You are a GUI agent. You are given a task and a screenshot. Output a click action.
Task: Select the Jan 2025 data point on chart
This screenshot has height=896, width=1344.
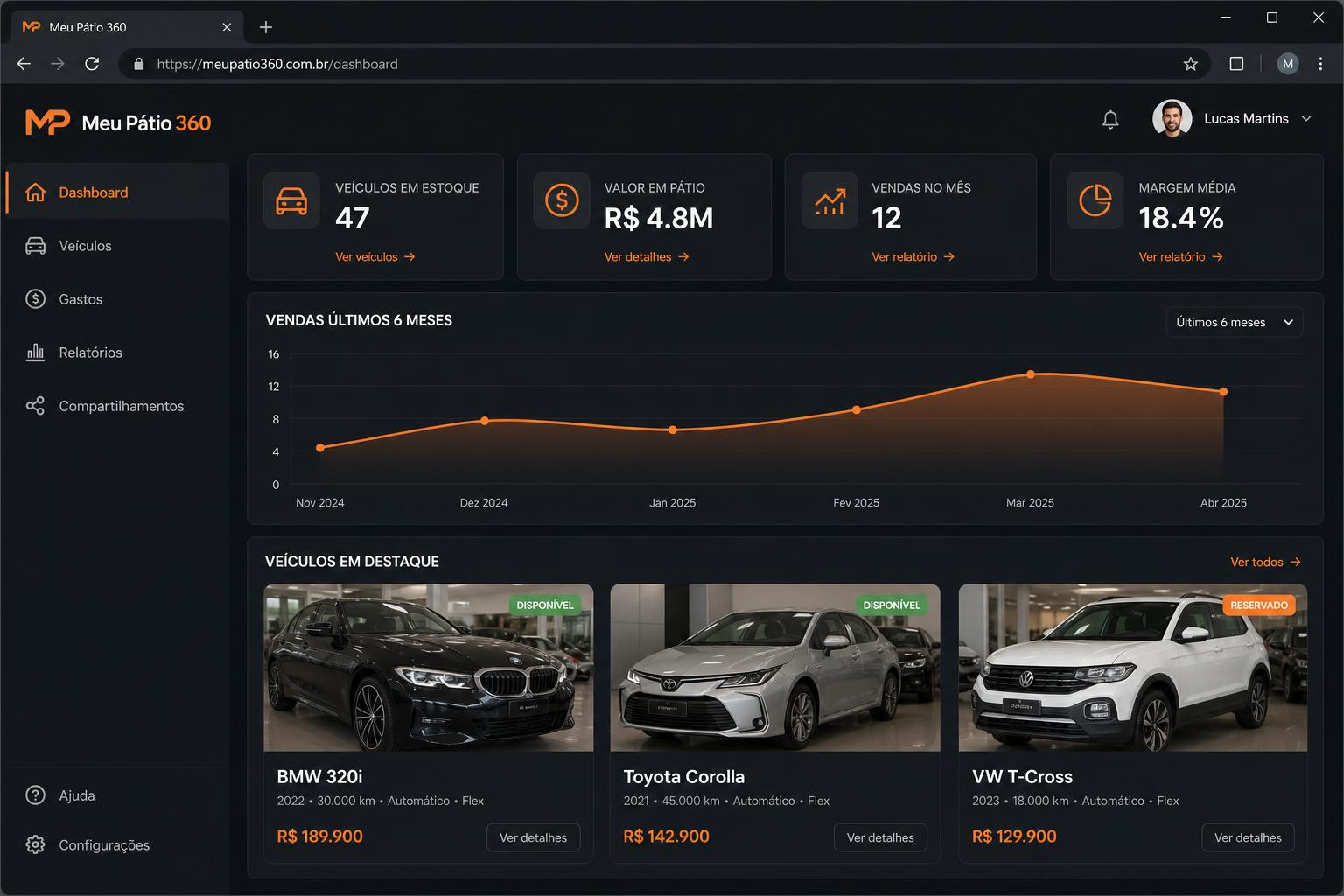point(673,430)
